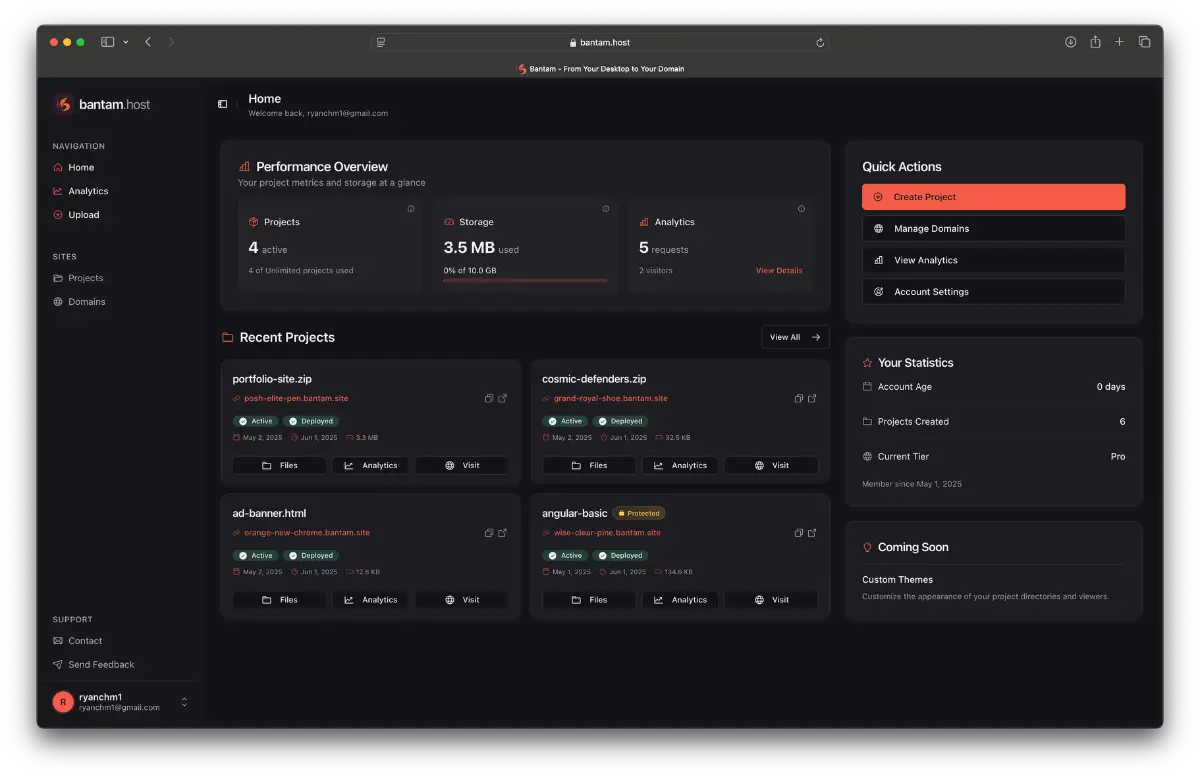Image resolution: width=1200 pixels, height=777 pixels.
Task: Click the storage usage progress bar
Action: 525,281
